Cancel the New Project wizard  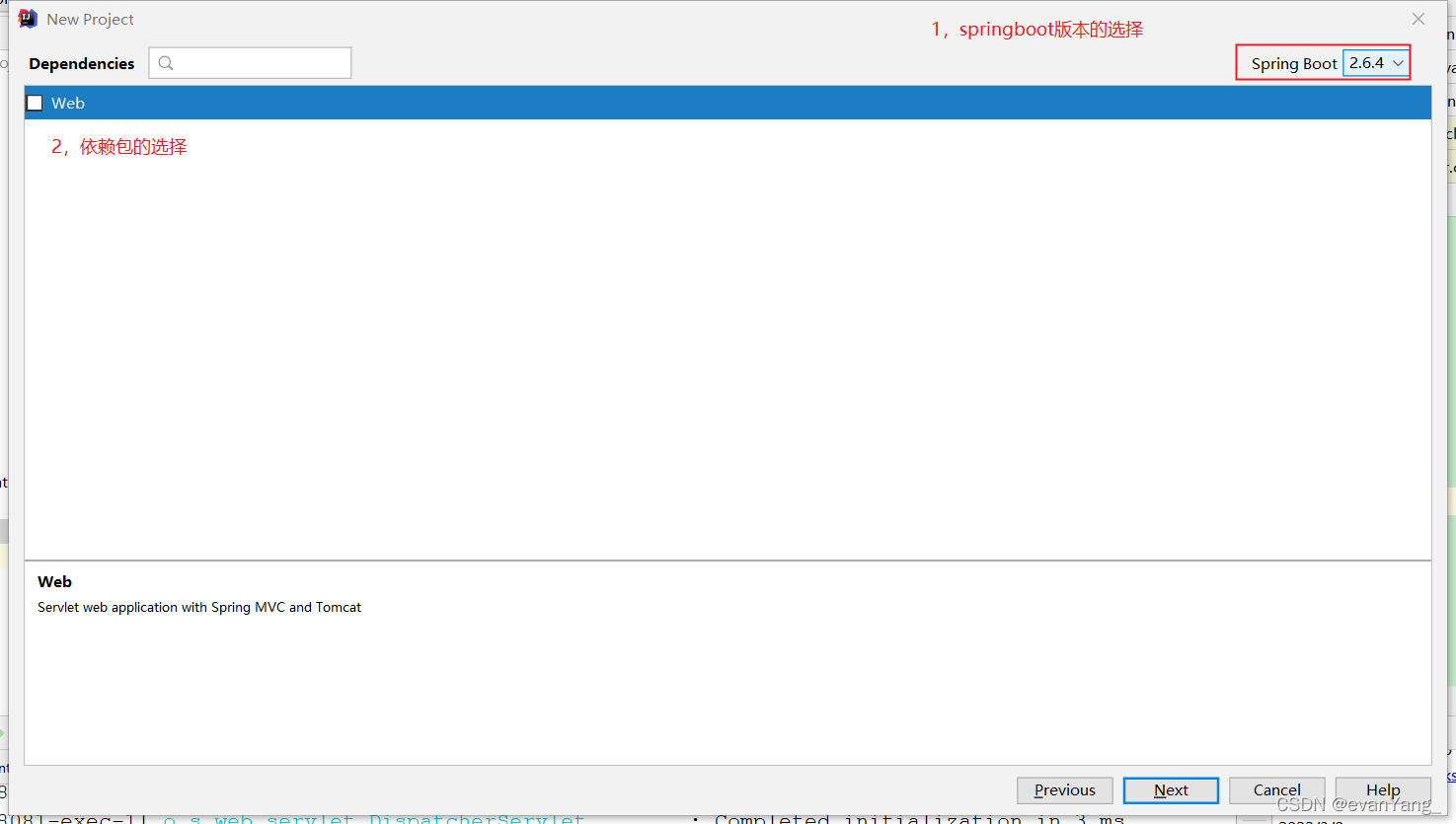1277,790
